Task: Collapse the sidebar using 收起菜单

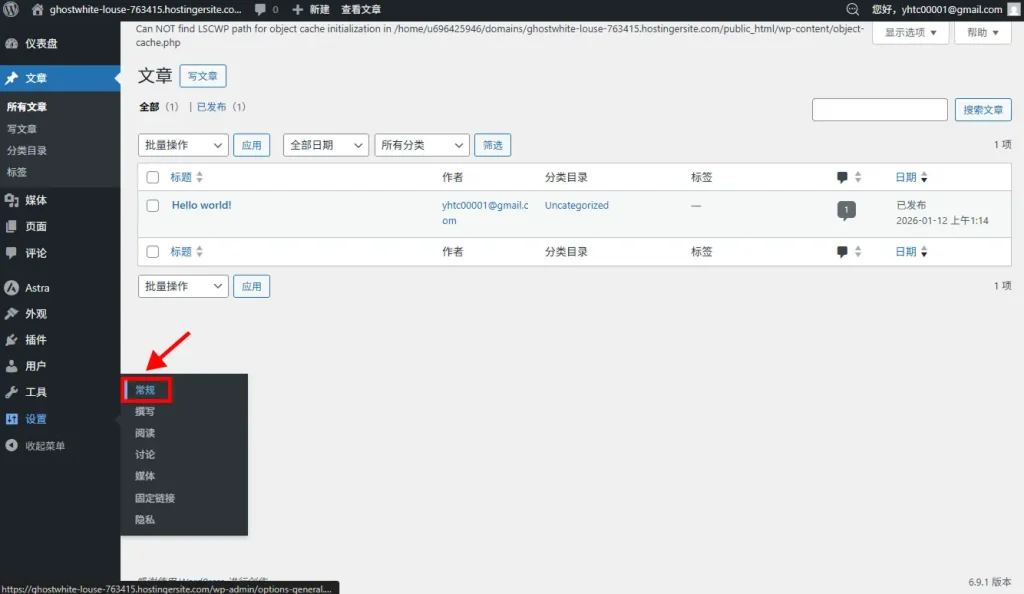Action: (43, 445)
